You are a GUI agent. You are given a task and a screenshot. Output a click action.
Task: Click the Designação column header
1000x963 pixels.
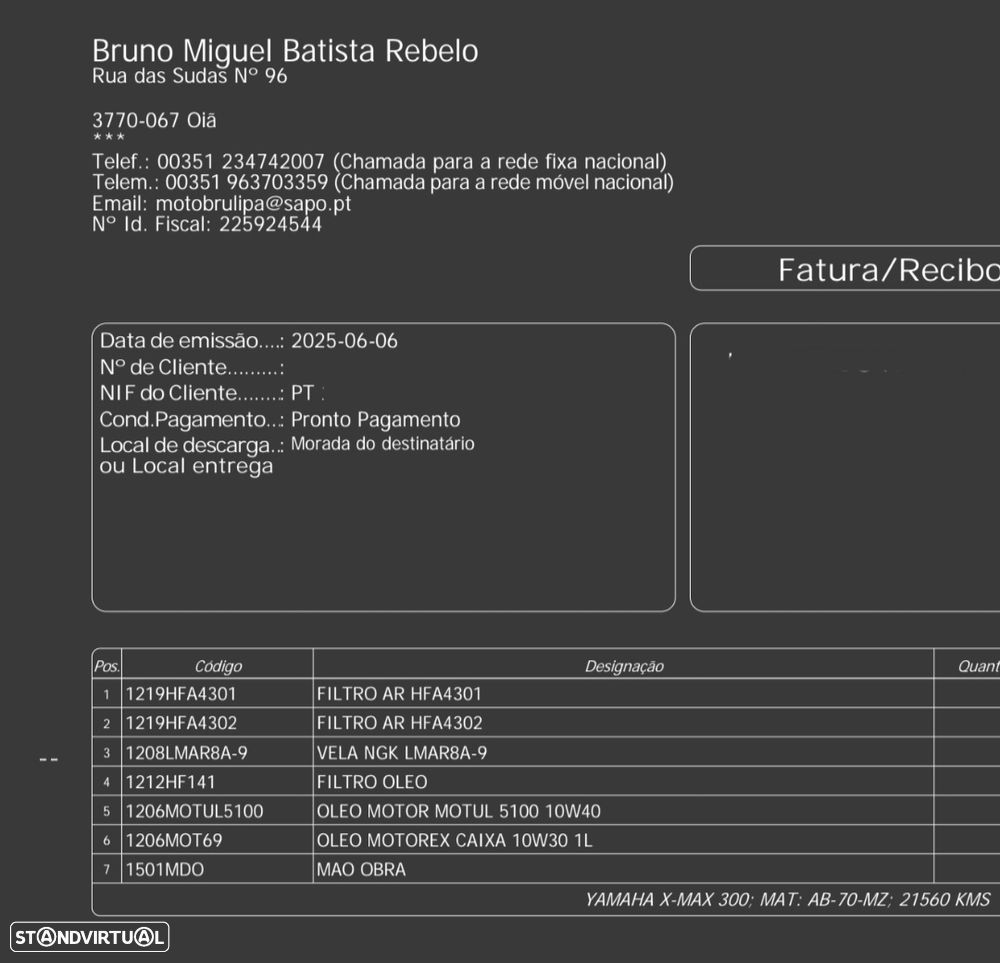tap(624, 666)
